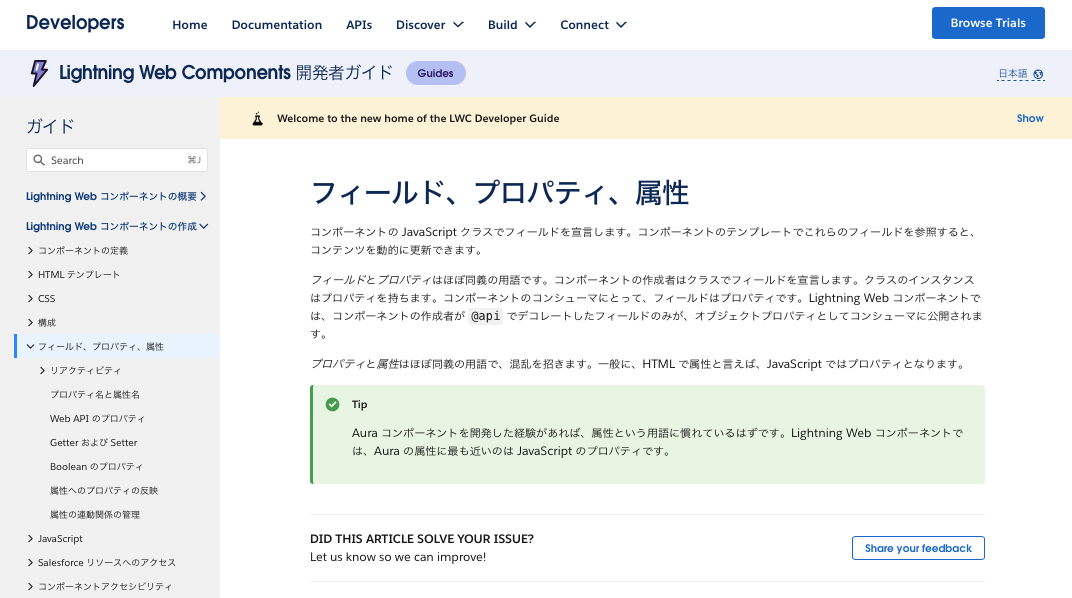This screenshot has height=598, width=1072.
Task: Open Documentation in top navigation
Action: pos(276,25)
